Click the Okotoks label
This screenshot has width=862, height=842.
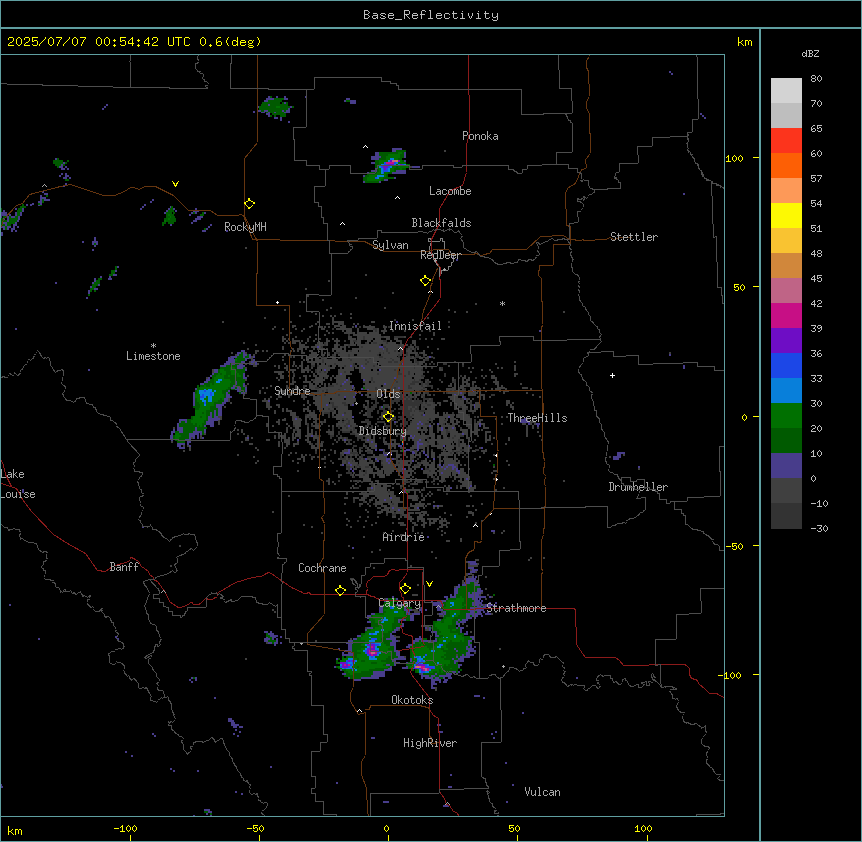[412, 700]
